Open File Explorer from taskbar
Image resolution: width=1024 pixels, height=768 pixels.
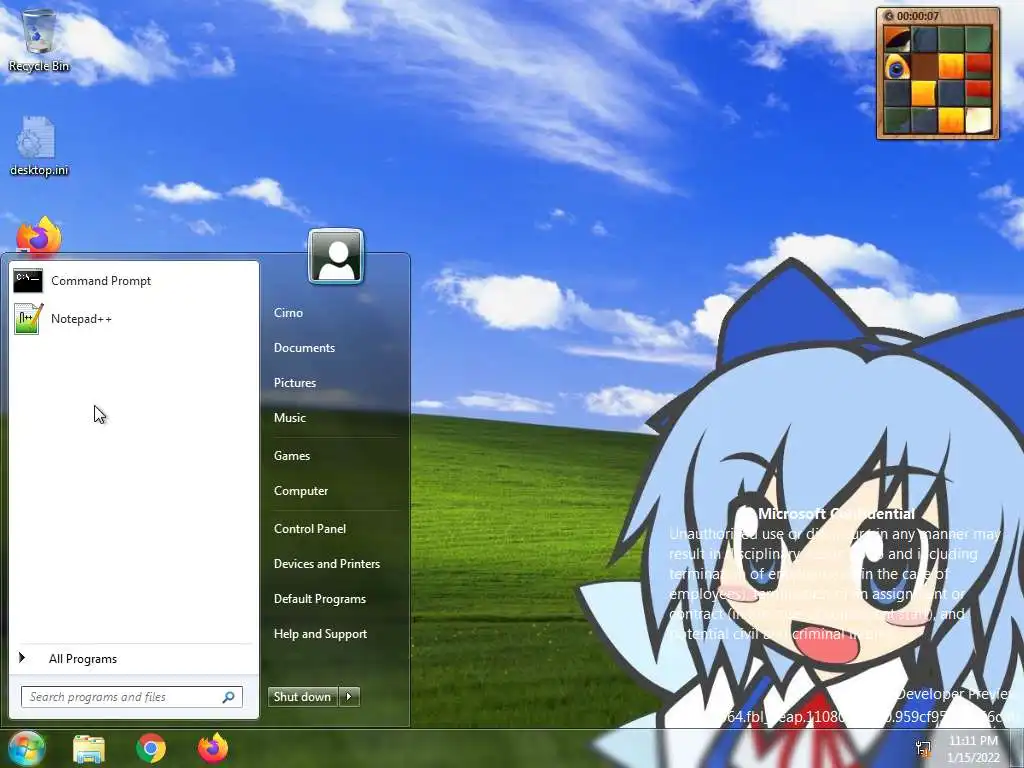click(x=89, y=748)
